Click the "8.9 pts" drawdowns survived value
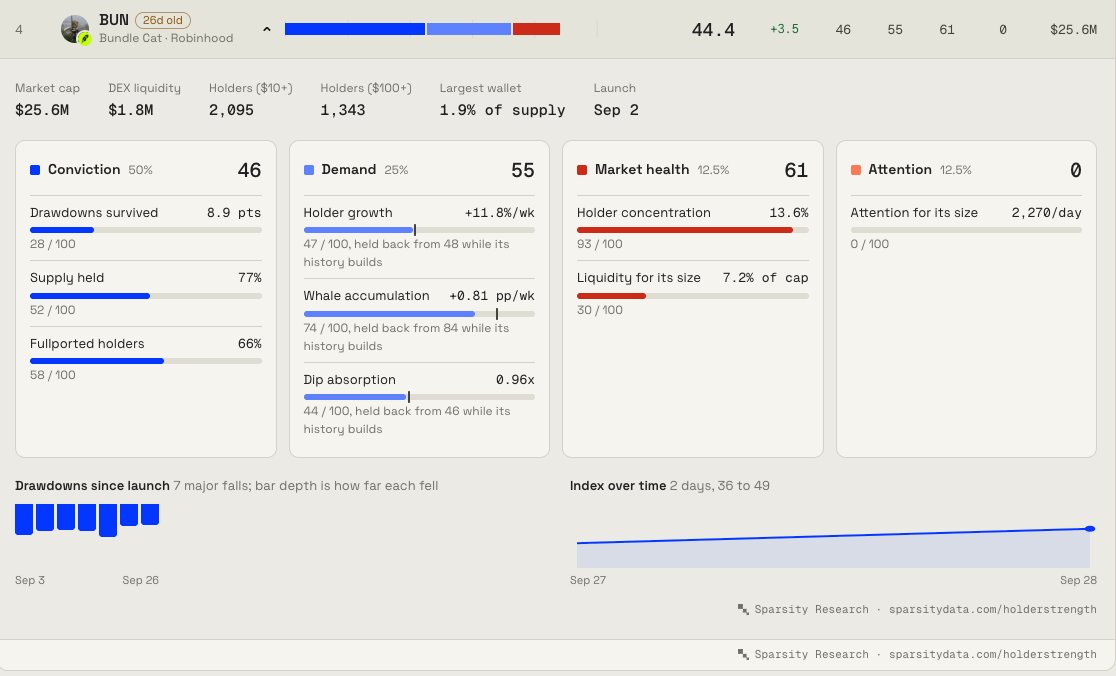This screenshot has width=1116, height=676. pyautogui.click(x=234, y=213)
